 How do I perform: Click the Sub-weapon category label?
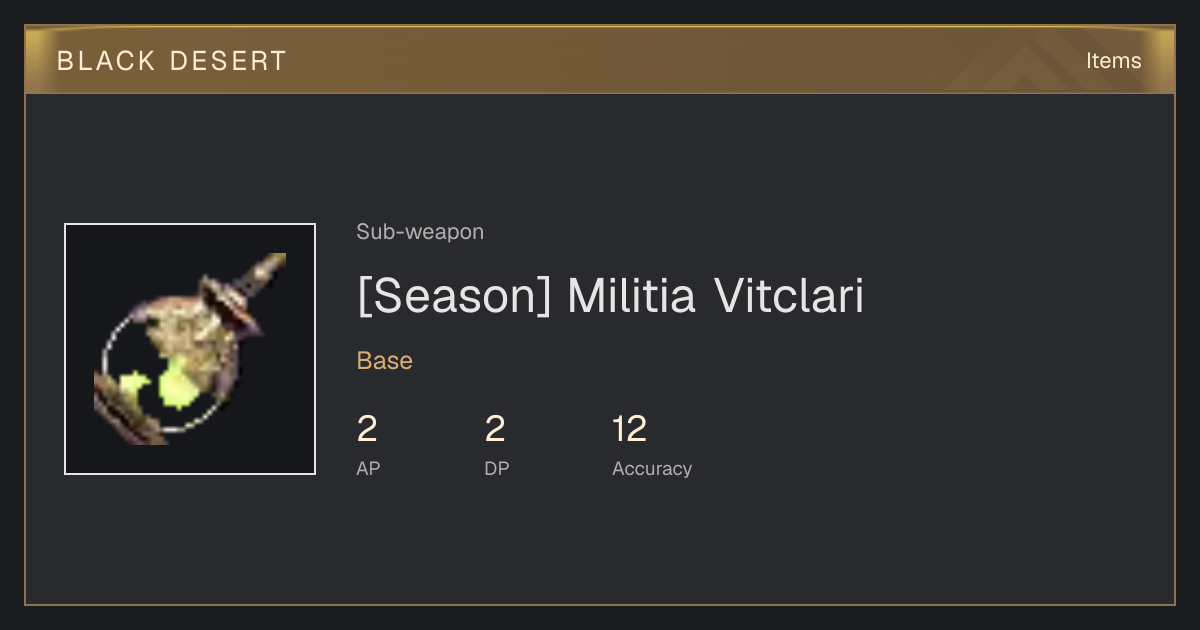click(x=420, y=232)
